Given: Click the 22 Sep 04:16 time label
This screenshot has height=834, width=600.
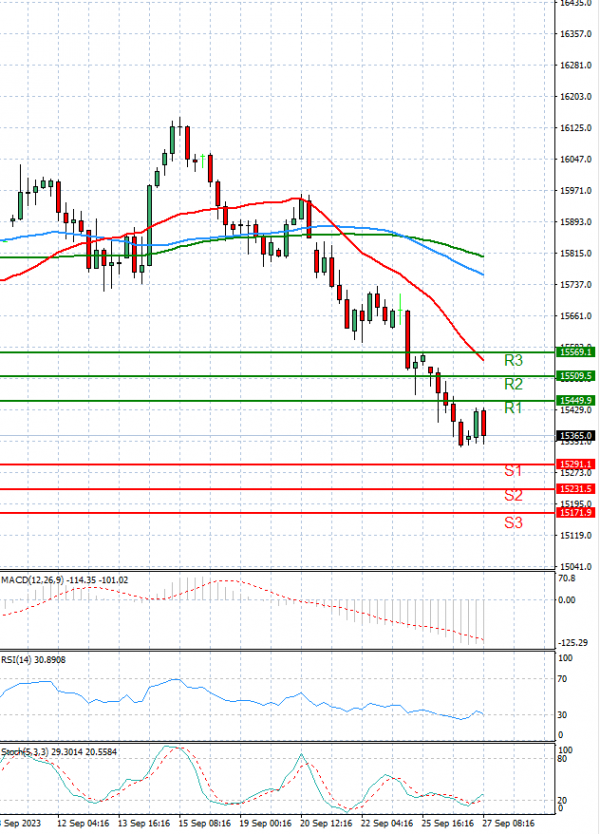Looking at the screenshot, I should tap(387, 824).
